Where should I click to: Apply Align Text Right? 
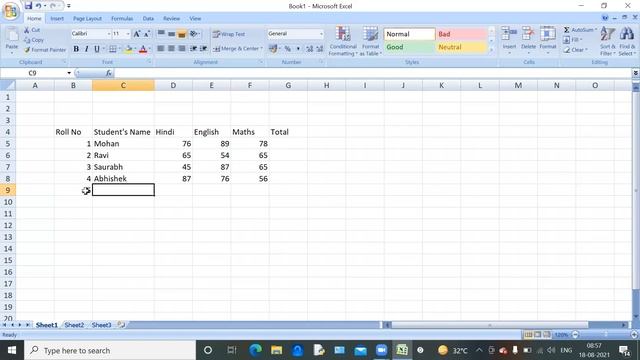(182, 49)
